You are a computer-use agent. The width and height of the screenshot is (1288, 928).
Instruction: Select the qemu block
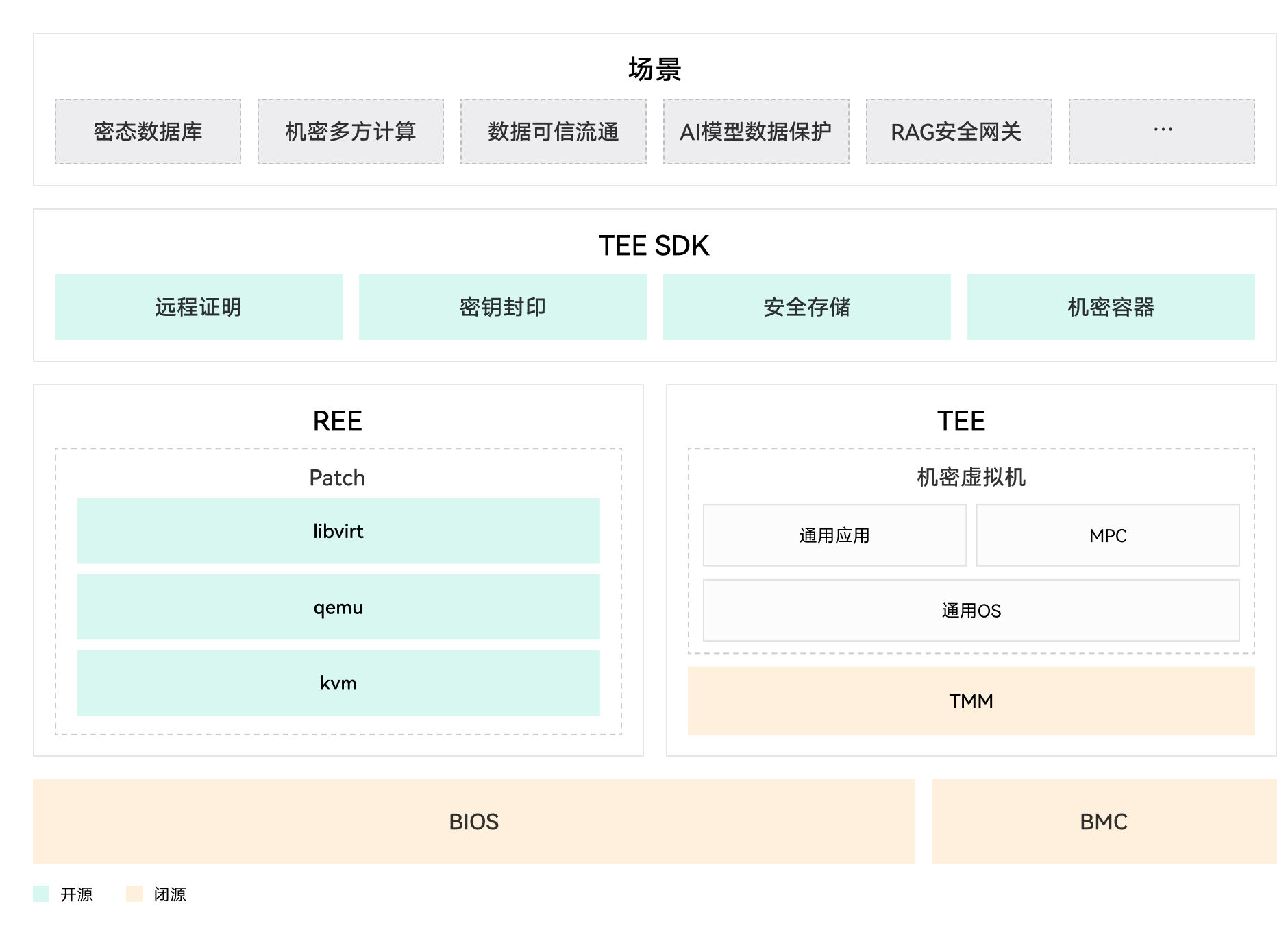pos(338,607)
